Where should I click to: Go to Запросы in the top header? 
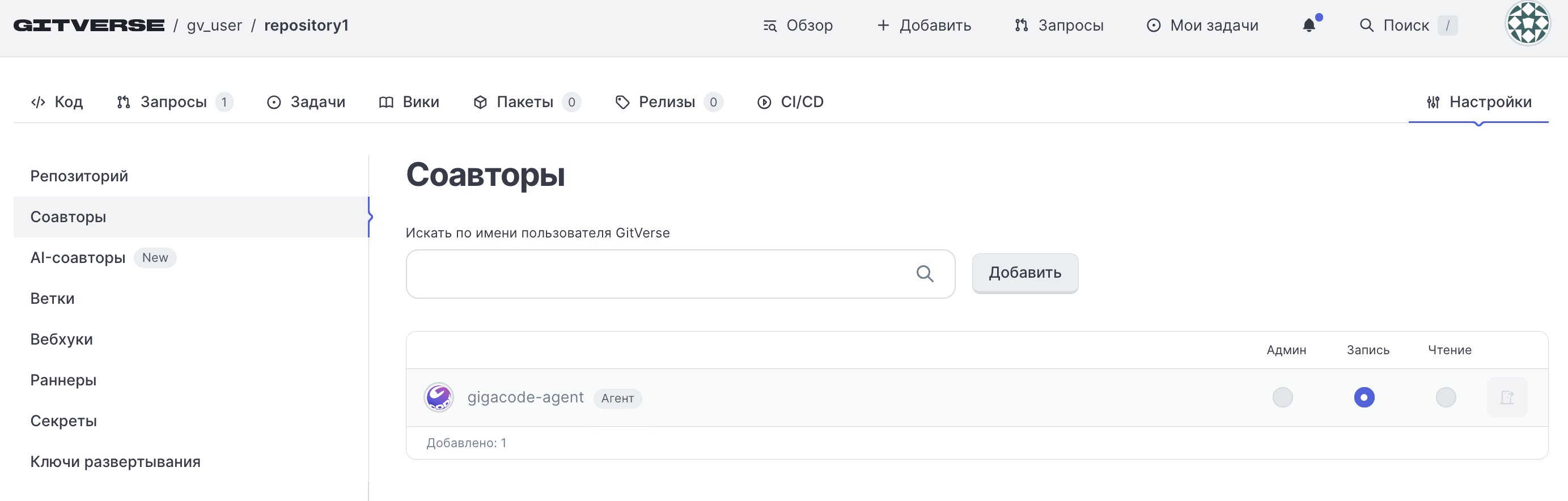[x=1059, y=26]
